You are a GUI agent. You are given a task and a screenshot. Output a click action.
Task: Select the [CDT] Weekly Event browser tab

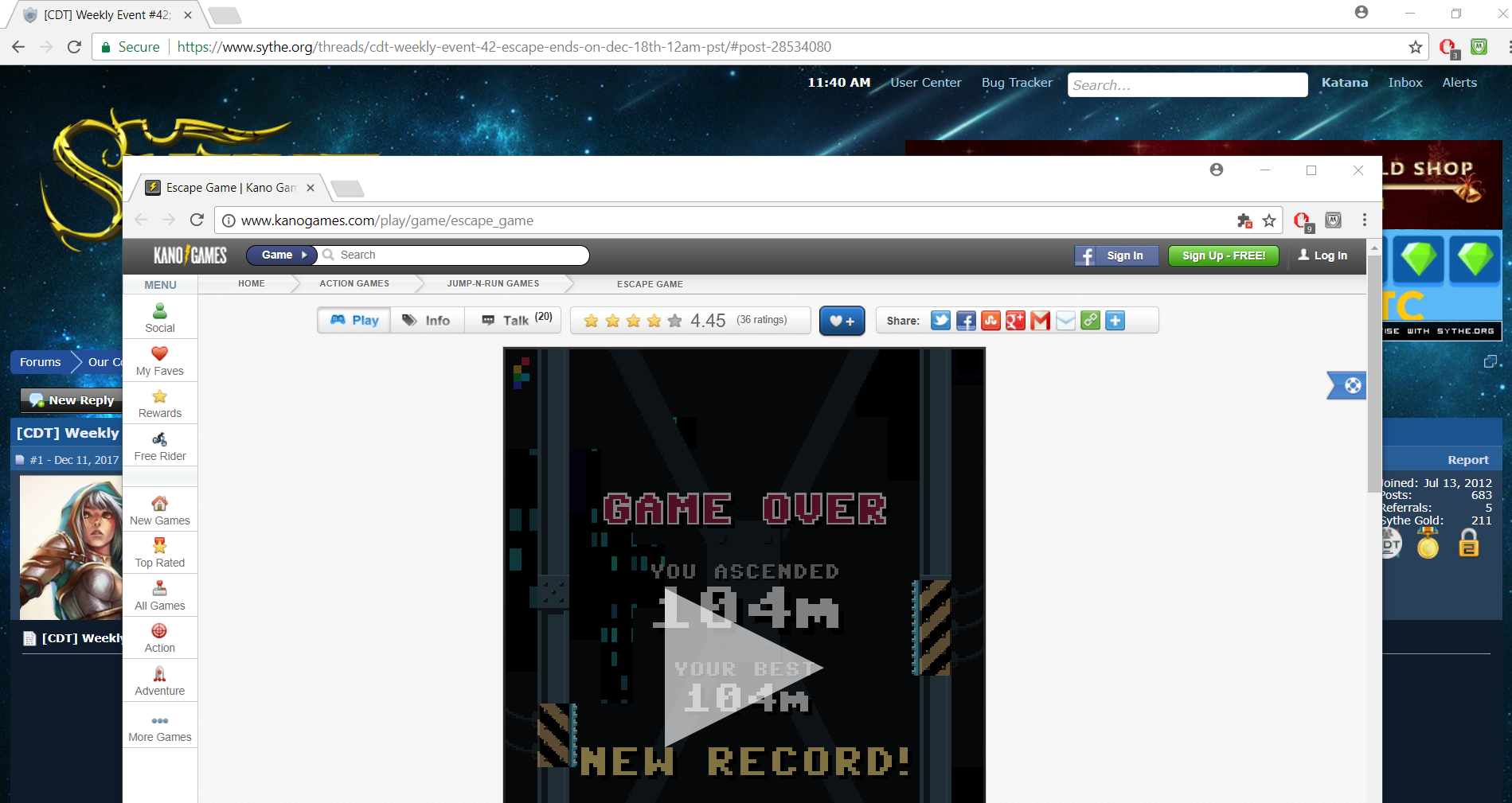106,15
